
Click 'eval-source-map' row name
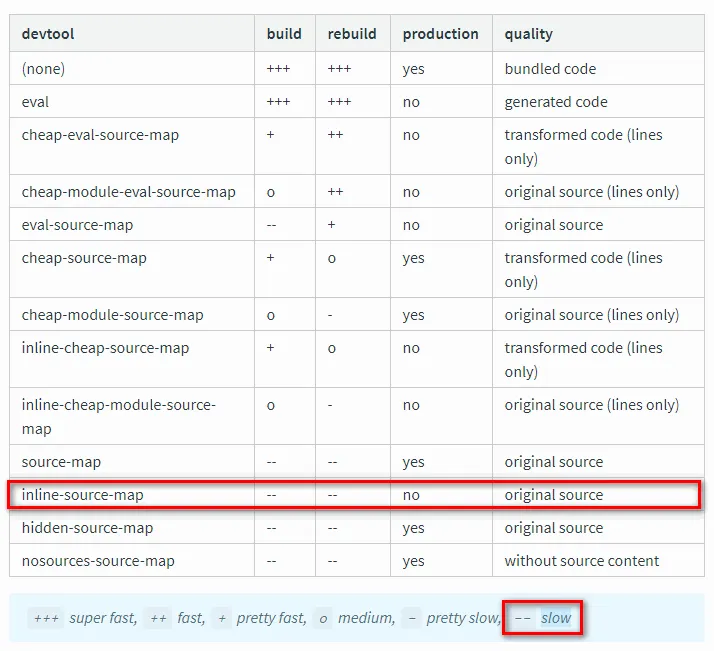click(x=77, y=225)
